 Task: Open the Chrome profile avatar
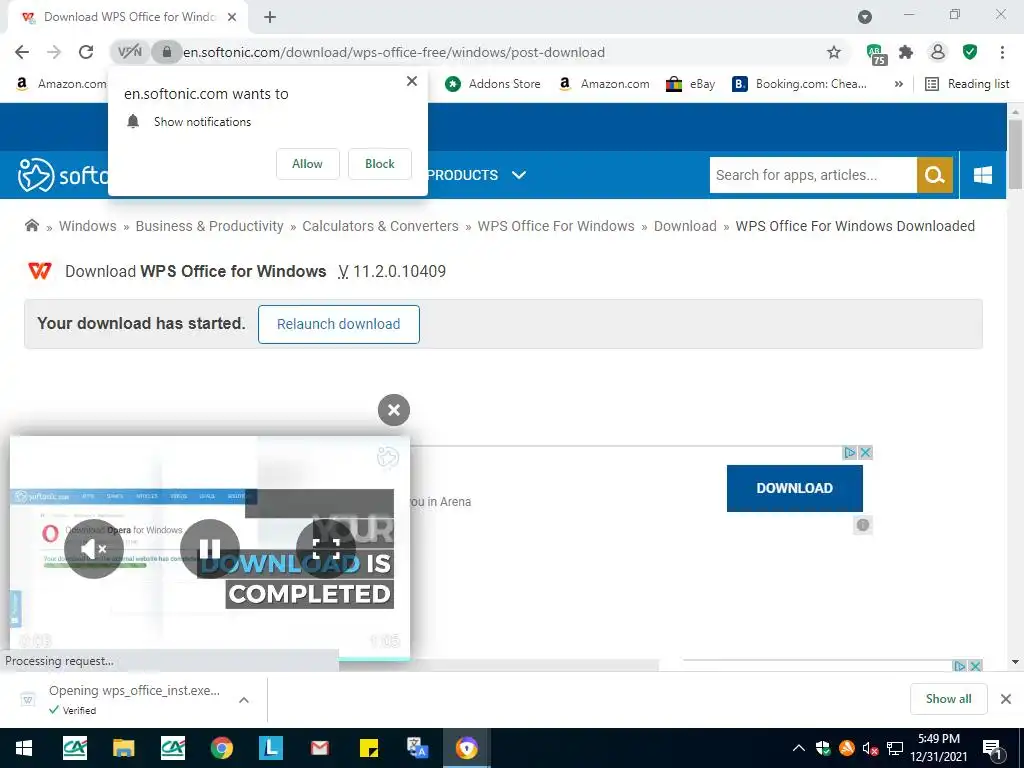(937, 52)
